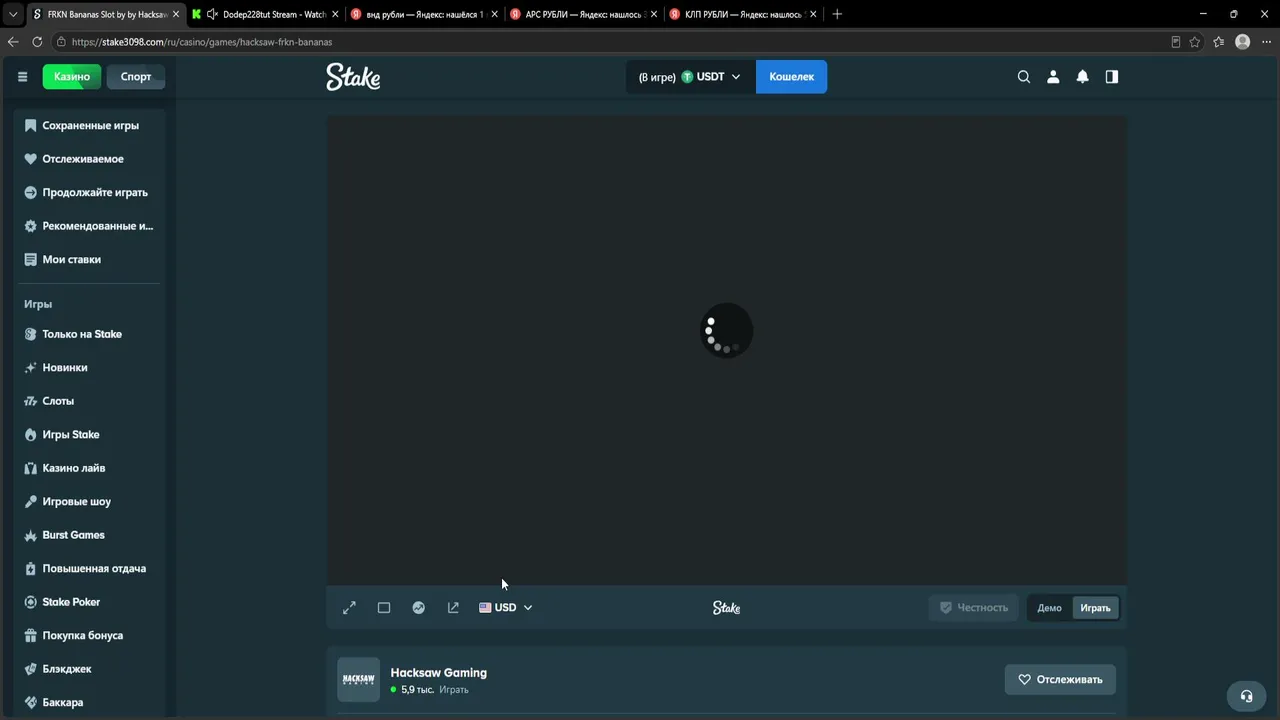Viewport: 1280px width, 720px height.
Task: Click the loading spinner in game area
Action: pos(726,333)
